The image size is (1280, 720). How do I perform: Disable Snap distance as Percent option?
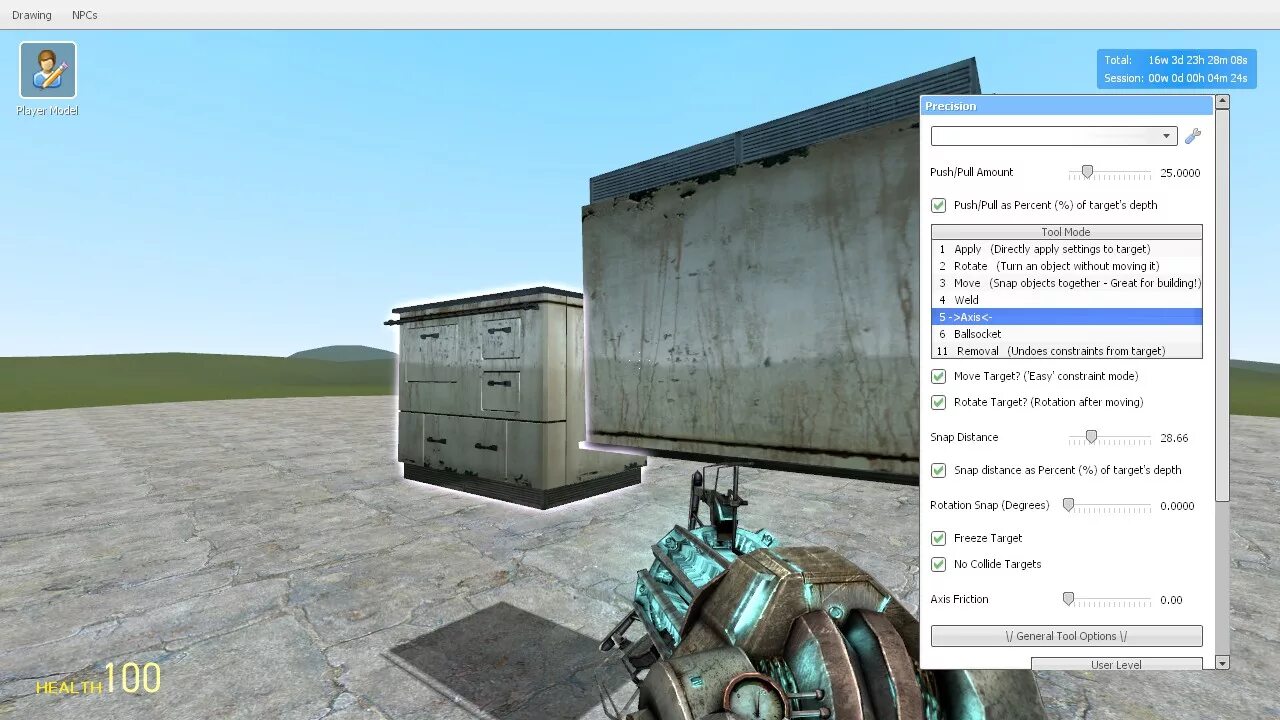point(938,470)
